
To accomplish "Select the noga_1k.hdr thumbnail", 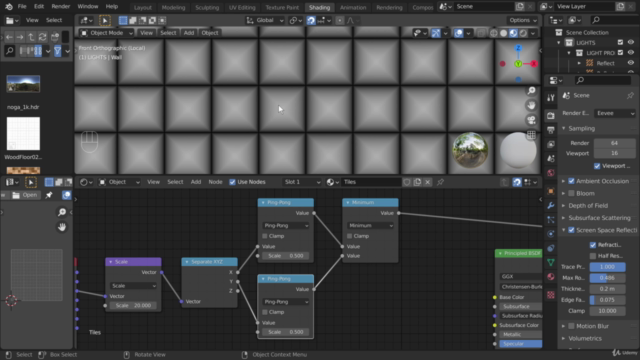I will point(23,84).
